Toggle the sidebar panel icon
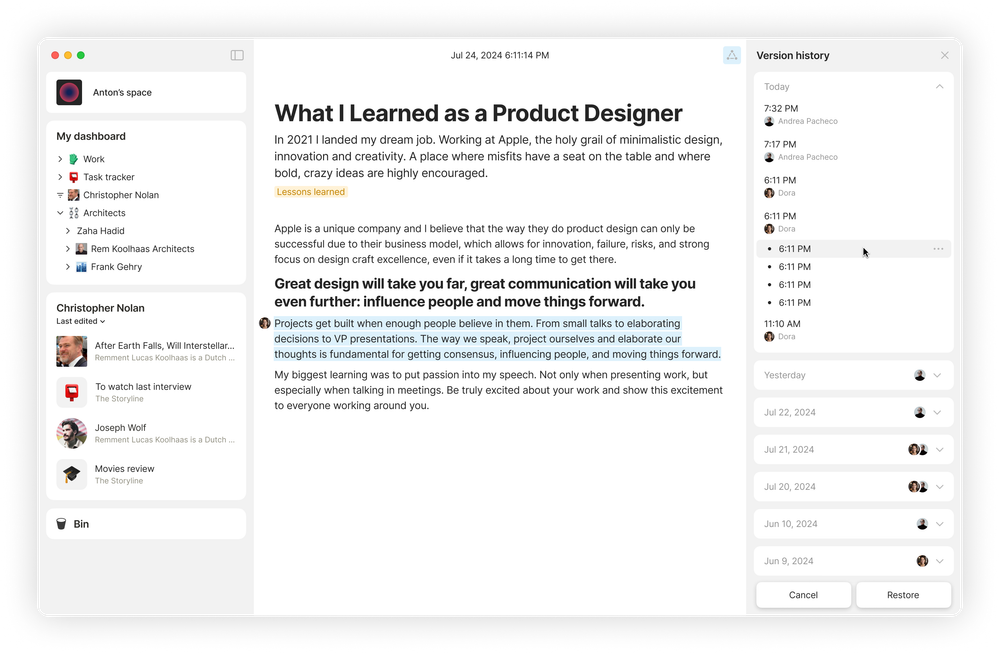This screenshot has width=1000, height=654. [237, 56]
